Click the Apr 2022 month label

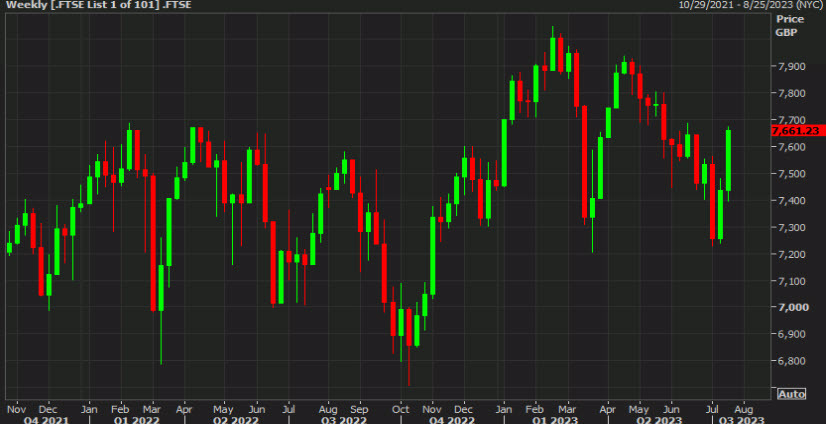[x=184, y=409]
